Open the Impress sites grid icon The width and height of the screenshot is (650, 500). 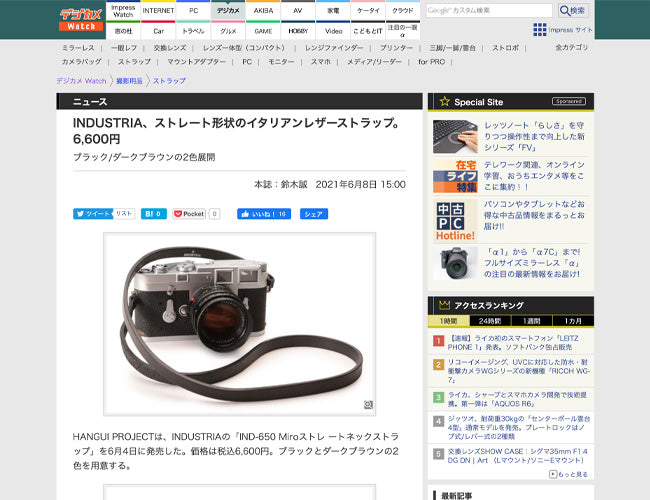click(540, 30)
